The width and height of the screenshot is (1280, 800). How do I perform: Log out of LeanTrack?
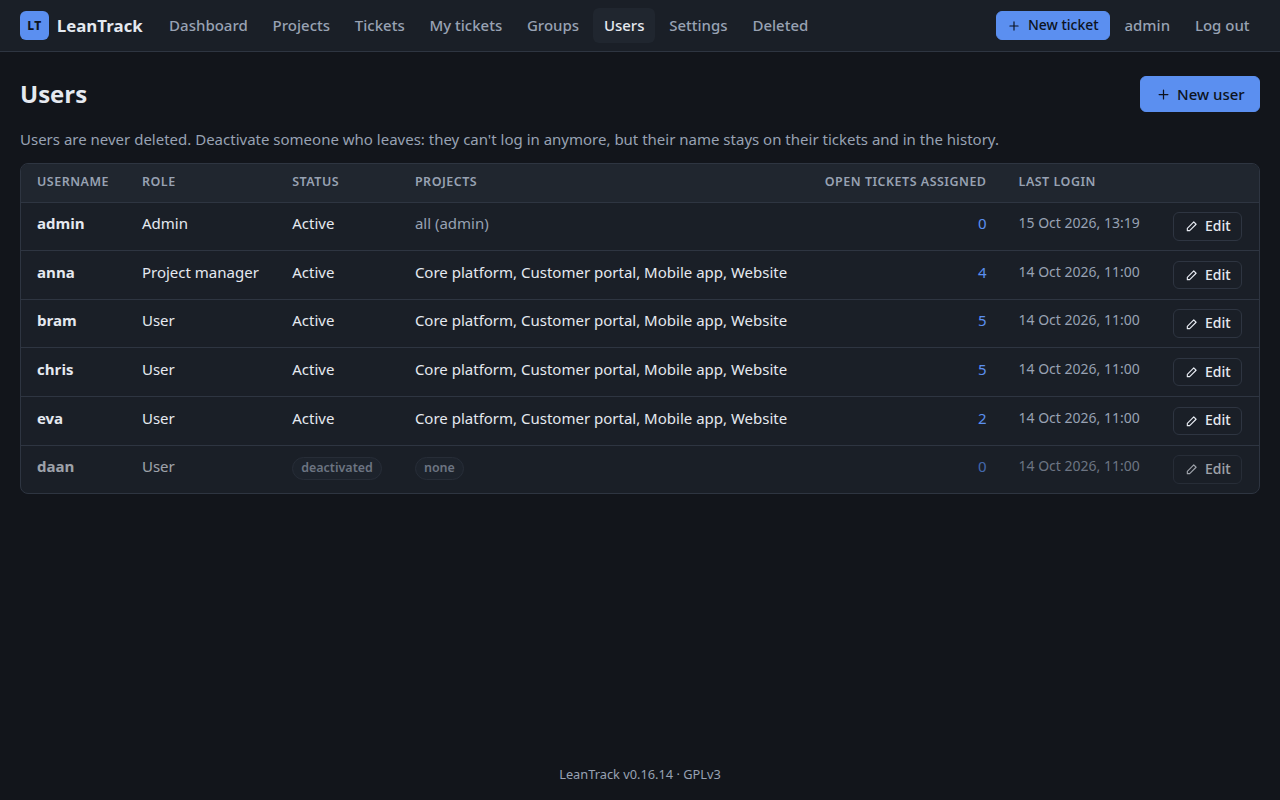[x=1222, y=26]
